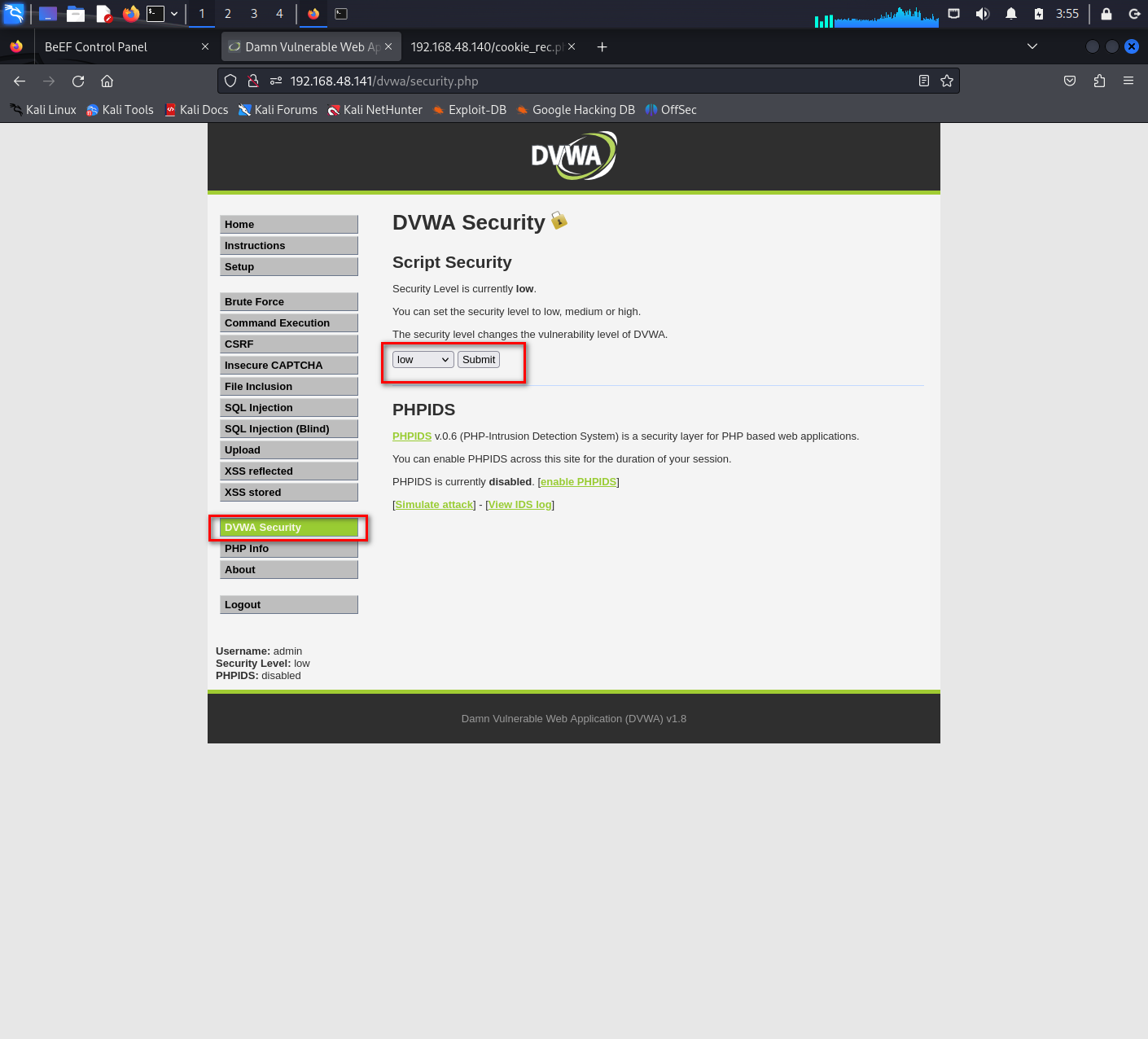This screenshot has height=1039, width=1148.
Task: Go to the browser home page
Action: (x=107, y=81)
